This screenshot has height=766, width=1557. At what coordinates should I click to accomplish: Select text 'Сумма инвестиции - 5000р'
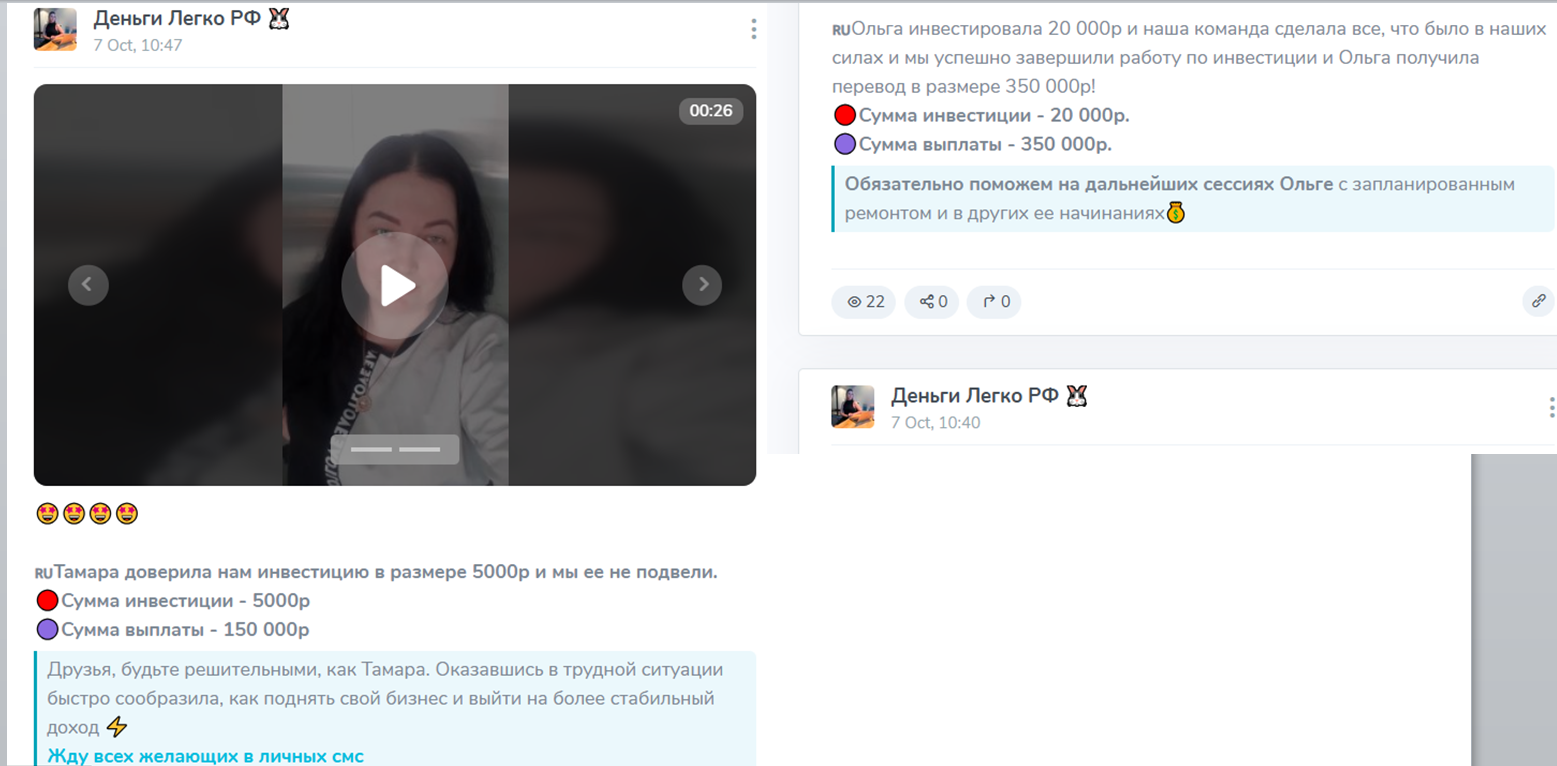185,601
